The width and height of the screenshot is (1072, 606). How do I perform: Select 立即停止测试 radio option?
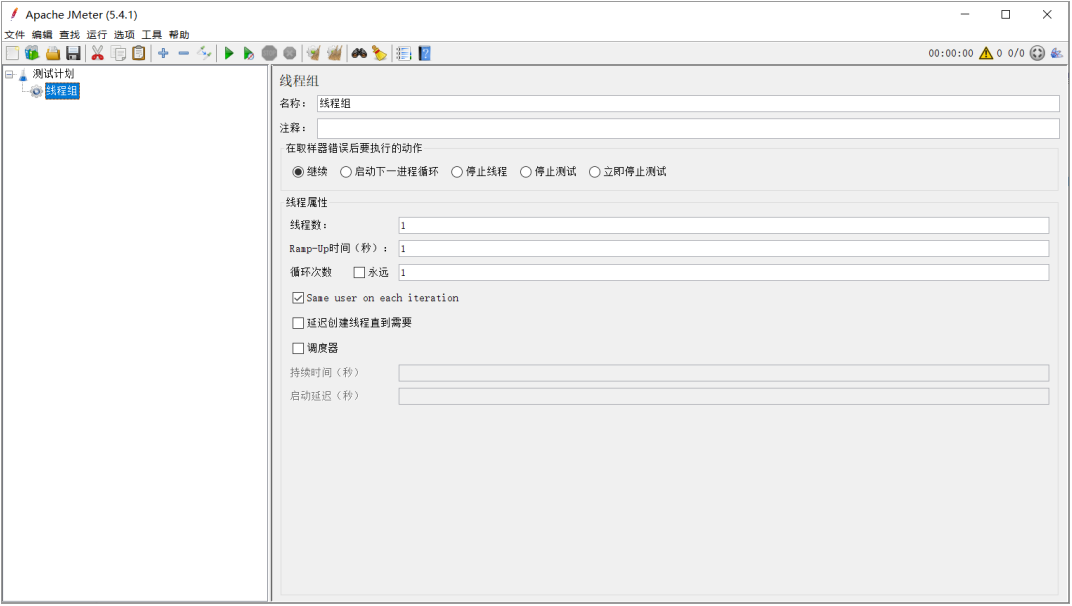pyautogui.click(x=595, y=172)
